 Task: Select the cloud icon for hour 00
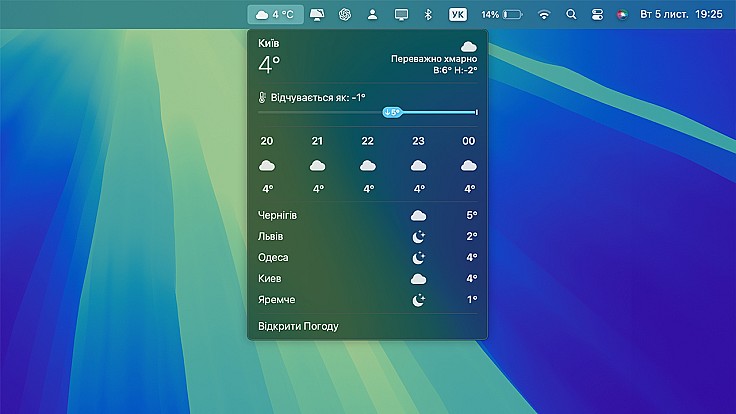[x=468, y=165]
